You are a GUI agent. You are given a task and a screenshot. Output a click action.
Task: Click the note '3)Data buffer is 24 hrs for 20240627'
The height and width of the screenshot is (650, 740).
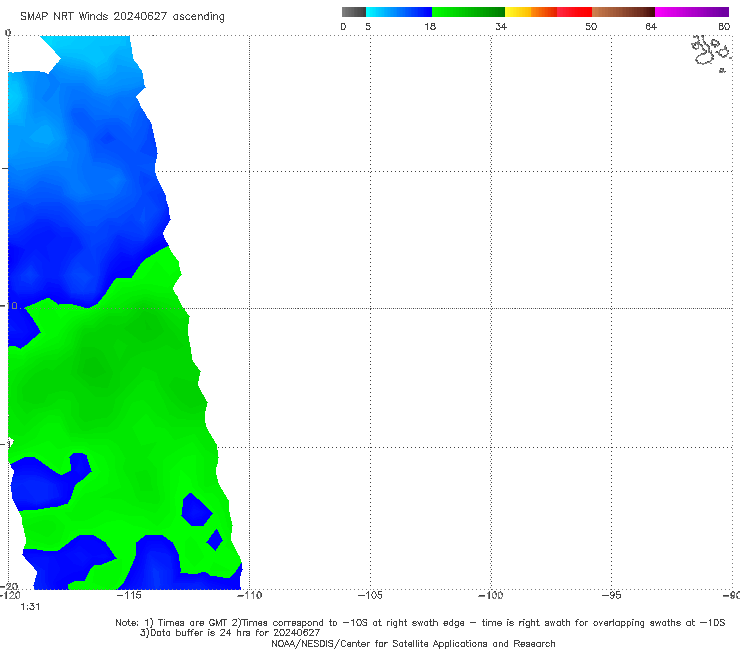click(230, 633)
